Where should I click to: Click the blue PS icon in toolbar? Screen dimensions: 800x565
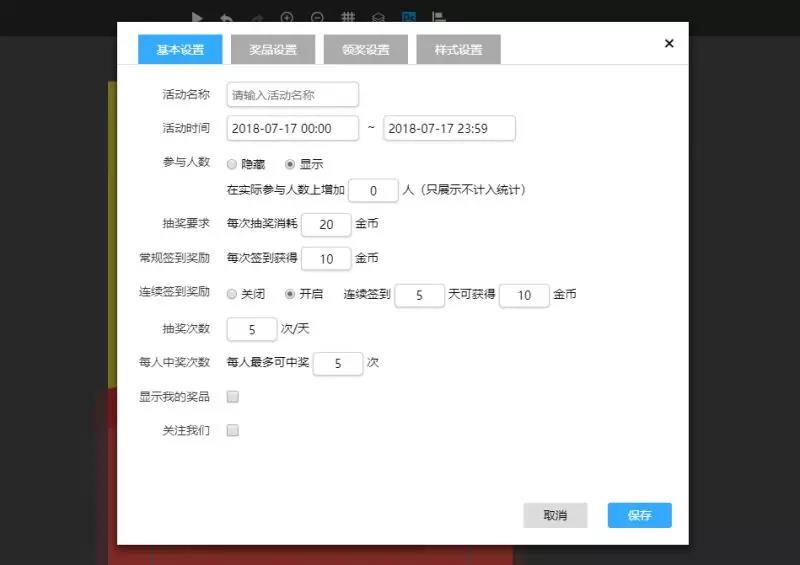pos(409,18)
